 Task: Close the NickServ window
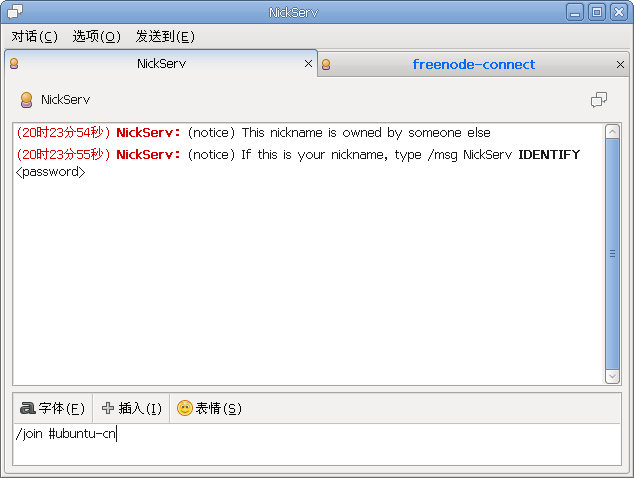pos(619,12)
